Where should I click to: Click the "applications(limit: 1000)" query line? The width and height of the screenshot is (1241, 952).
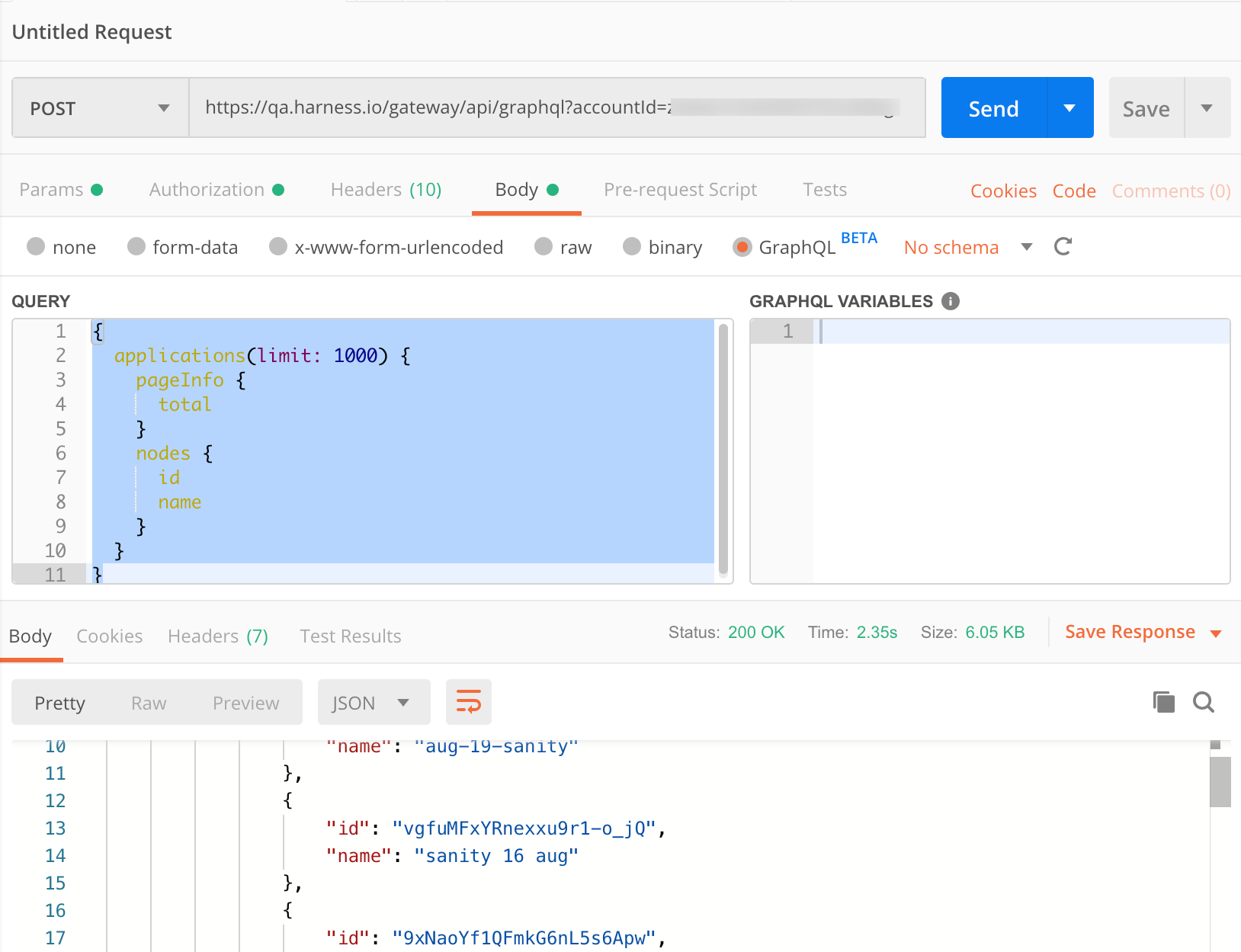262,355
